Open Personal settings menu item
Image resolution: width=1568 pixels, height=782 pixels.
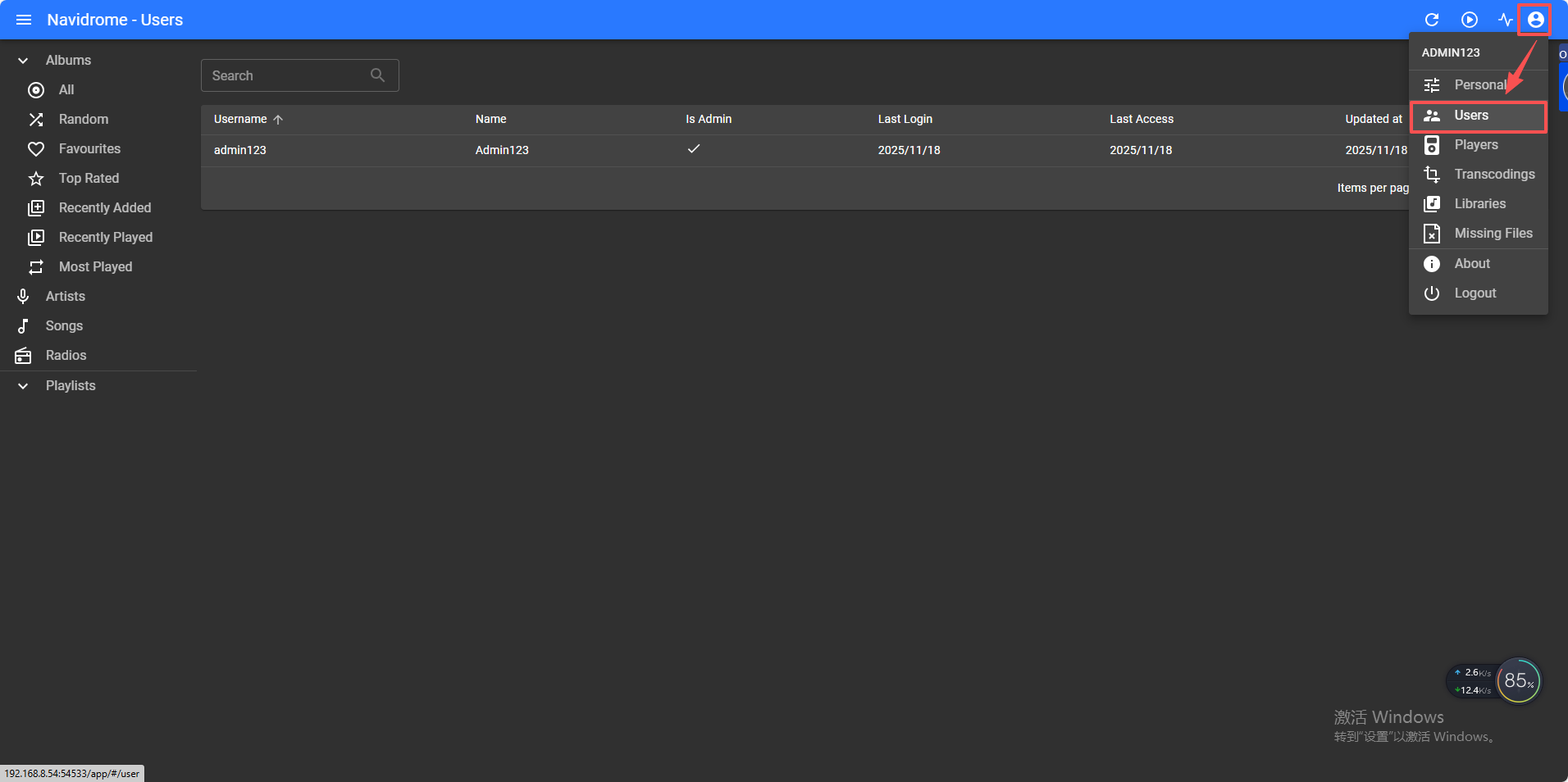[x=1479, y=85]
